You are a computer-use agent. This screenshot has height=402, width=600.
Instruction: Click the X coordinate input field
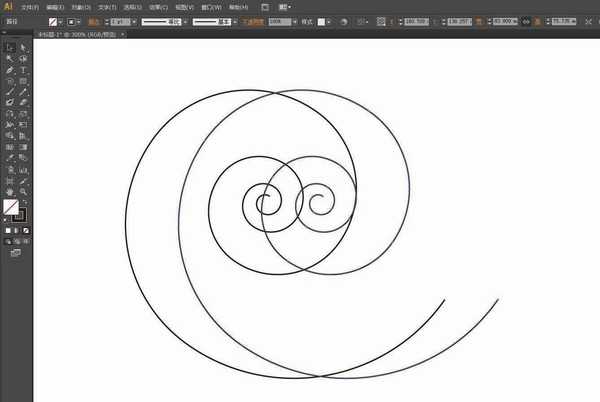pos(418,20)
